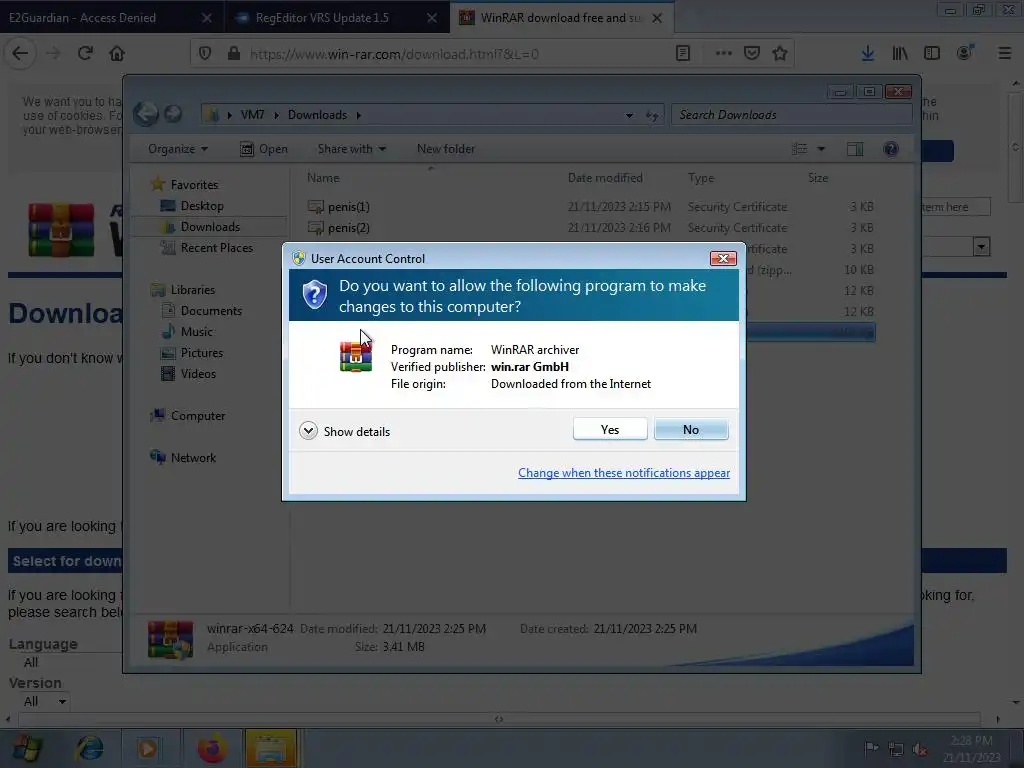The image size is (1024, 768).
Task: Bookmark this page with star icon
Action: pyautogui.click(x=780, y=54)
